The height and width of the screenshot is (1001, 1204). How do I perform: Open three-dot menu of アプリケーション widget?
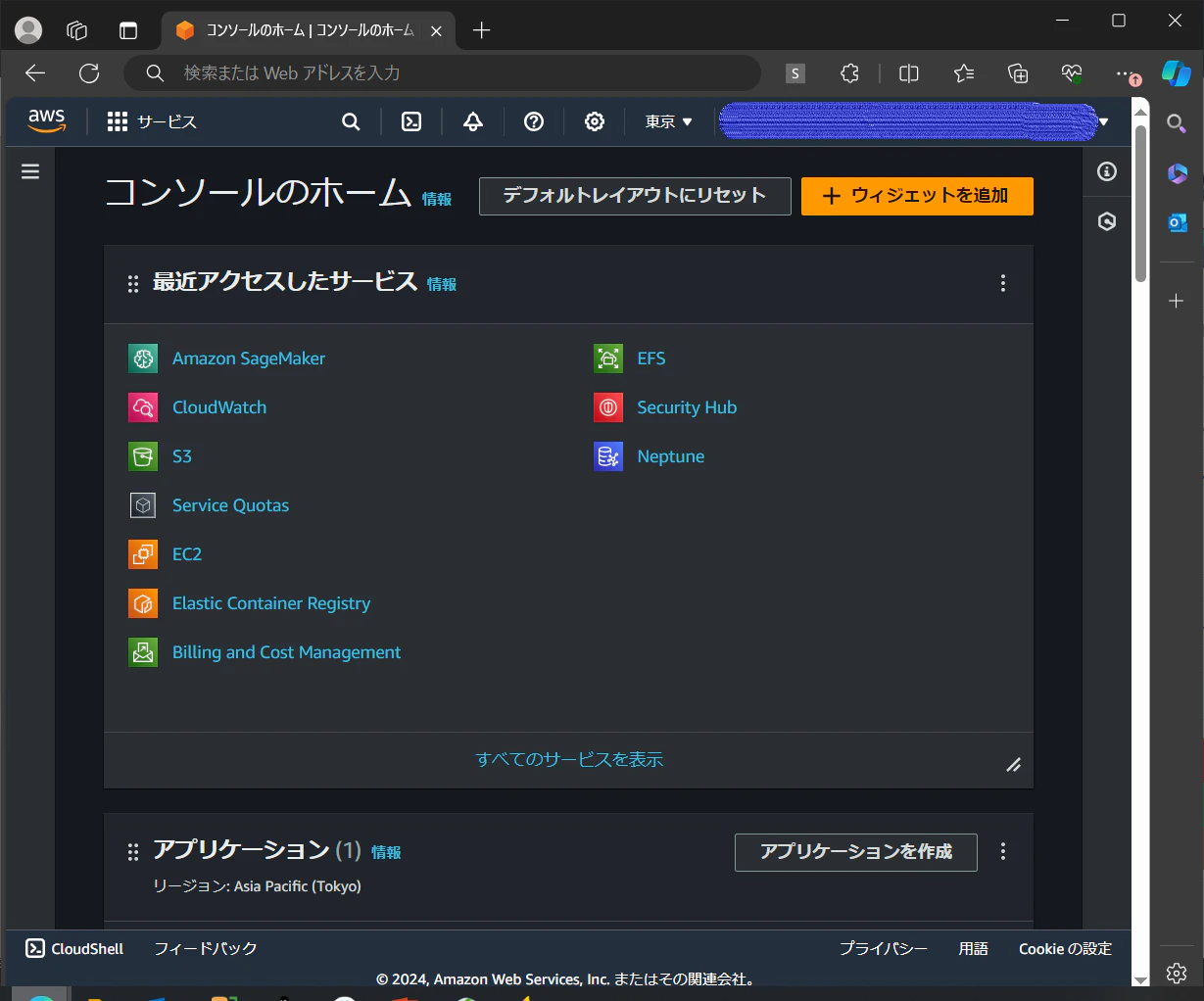(x=1002, y=851)
